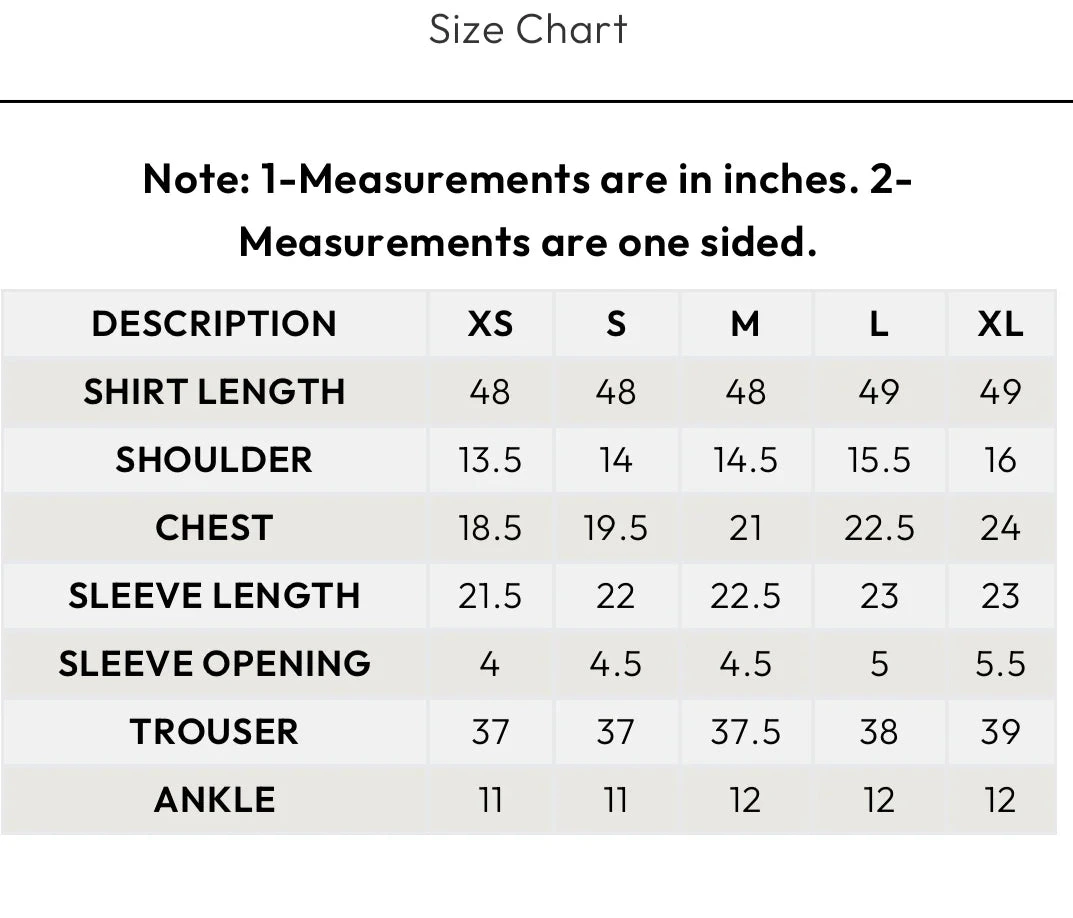This screenshot has width=1073, height=918.
Task: Select the chest value 21 for M
Action: 746,528
